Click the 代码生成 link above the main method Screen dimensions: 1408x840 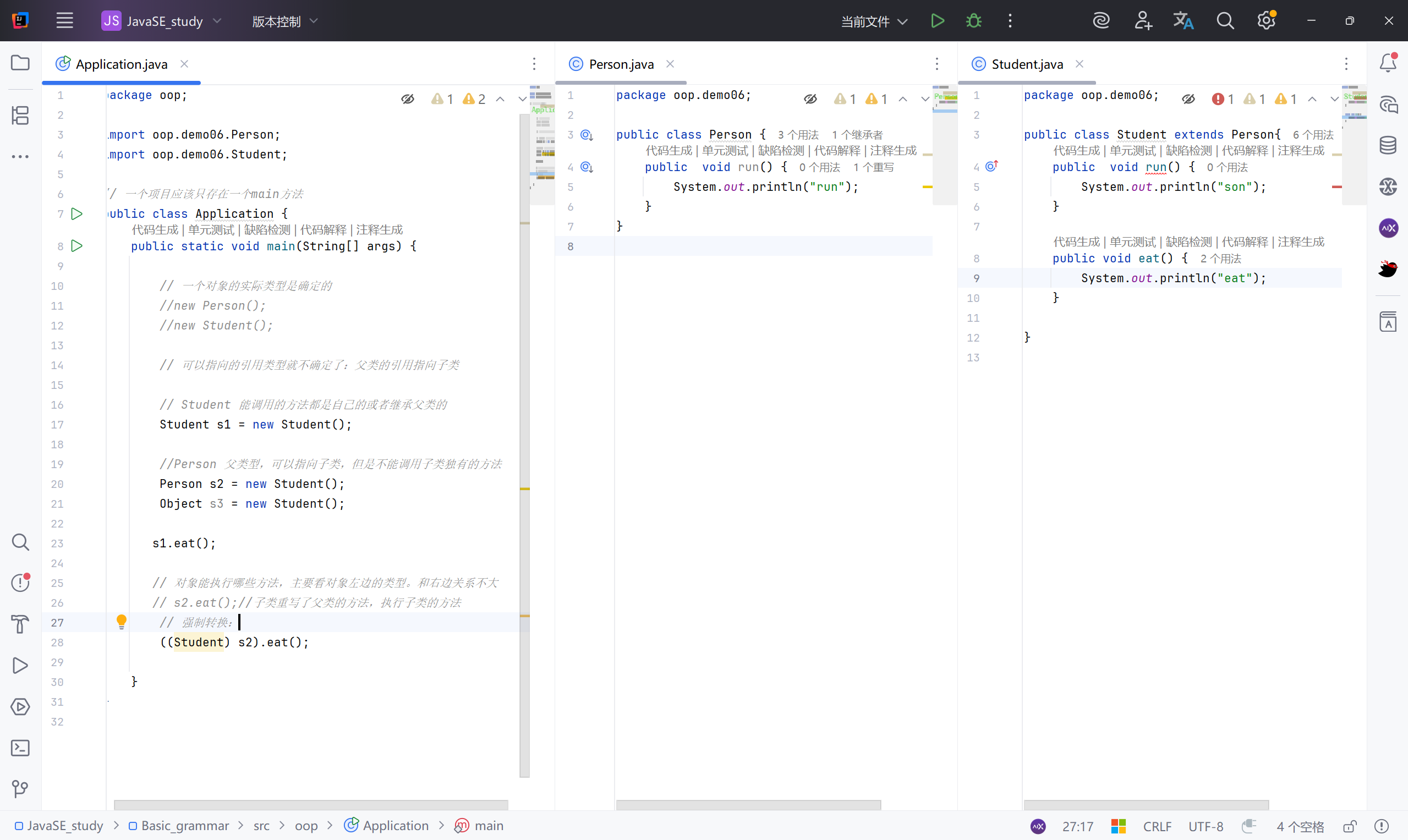[155, 230]
